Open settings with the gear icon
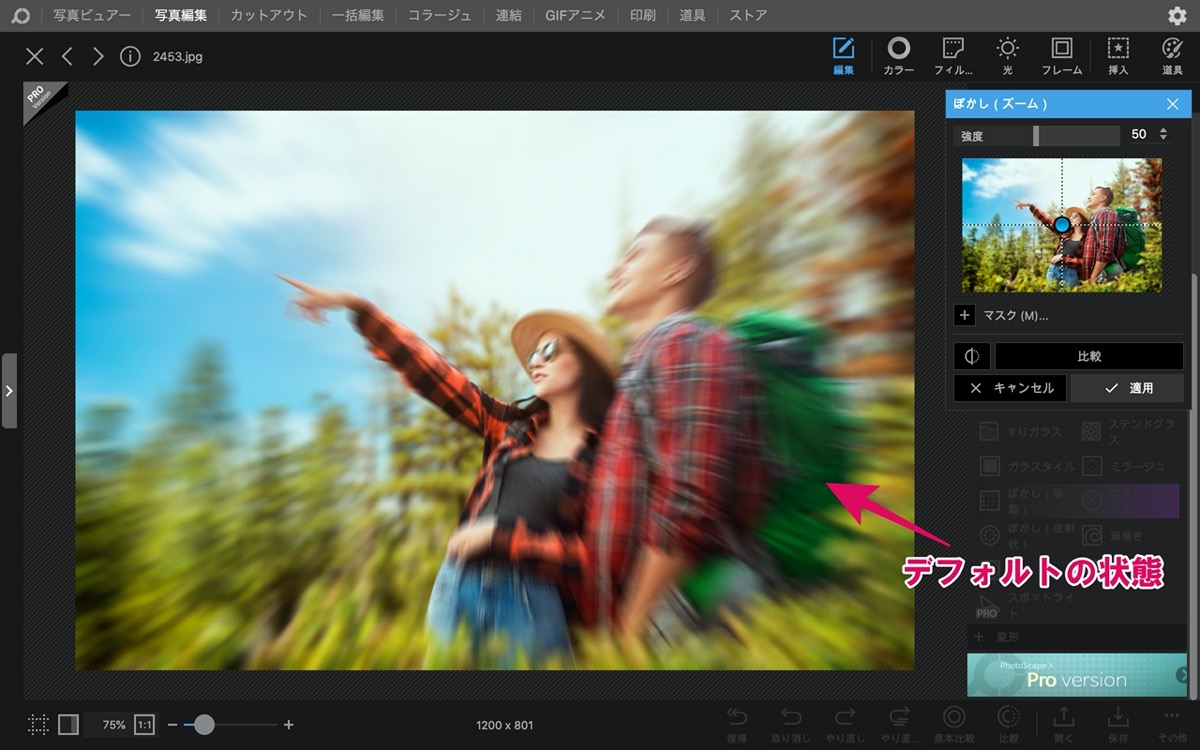The width and height of the screenshot is (1200, 750). [1177, 16]
